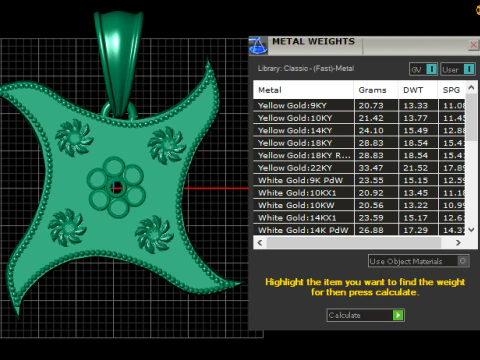Click the Calculate button
Viewport: 480px width, 360px height.
(x=365, y=315)
